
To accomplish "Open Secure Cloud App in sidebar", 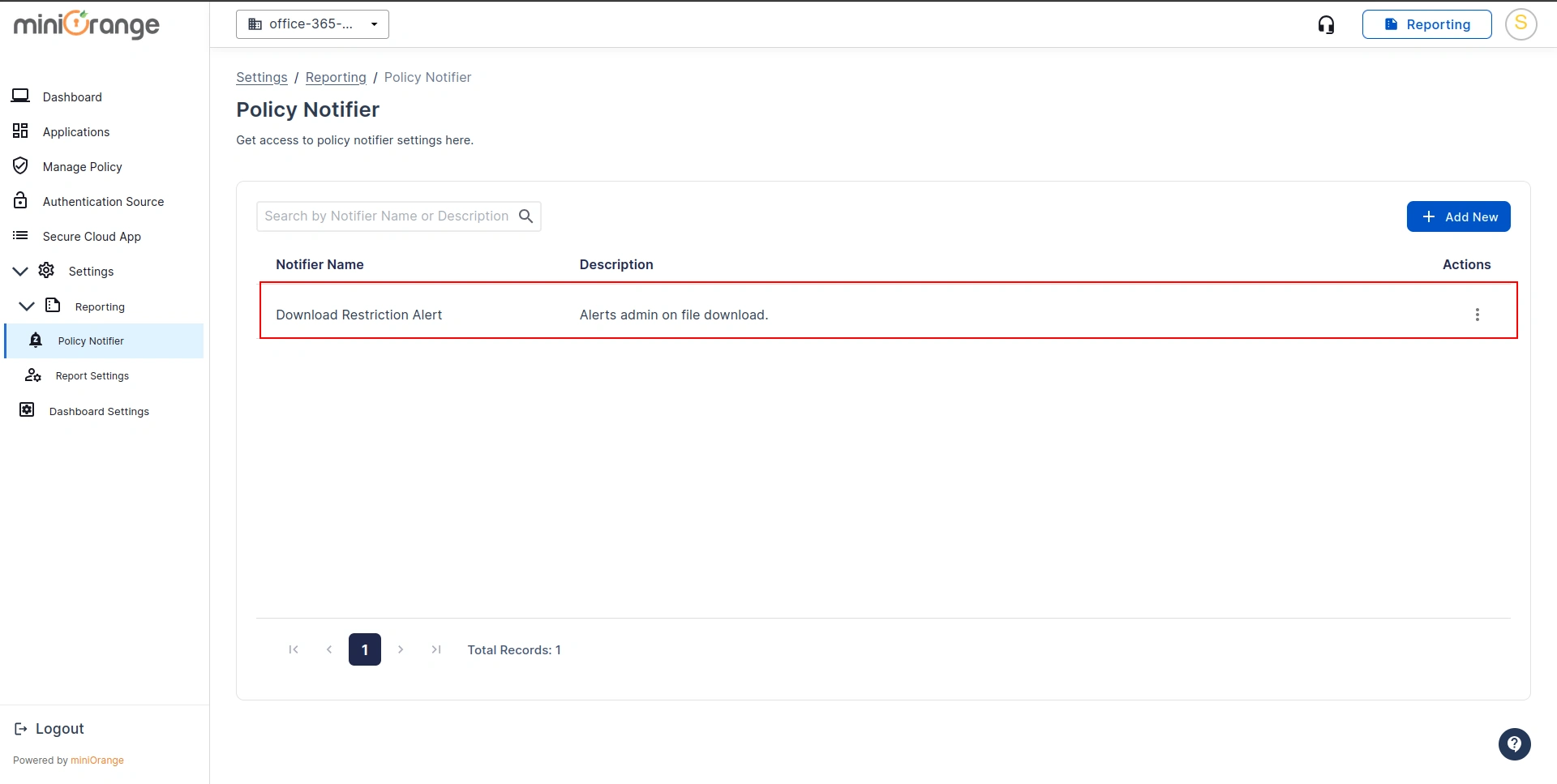I will [92, 237].
